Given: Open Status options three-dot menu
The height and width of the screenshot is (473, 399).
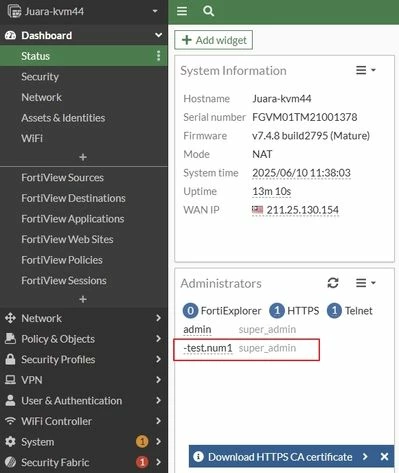Looking at the screenshot, I should click(158, 56).
